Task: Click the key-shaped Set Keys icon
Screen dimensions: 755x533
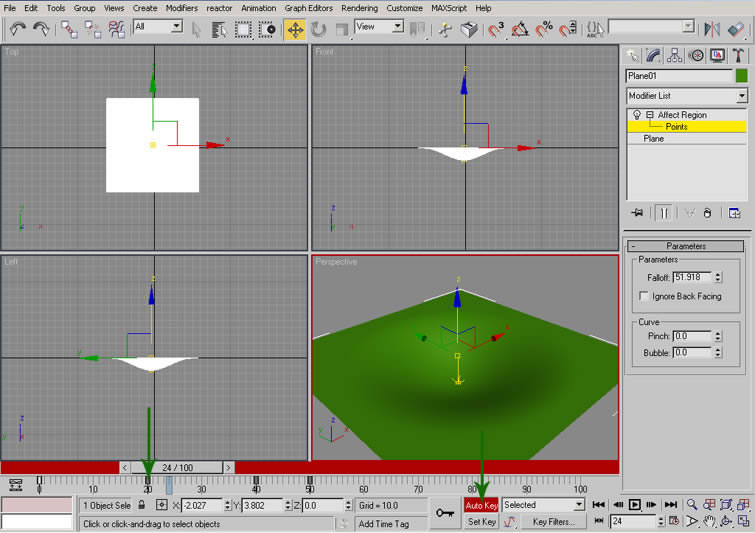Action: 444,513
